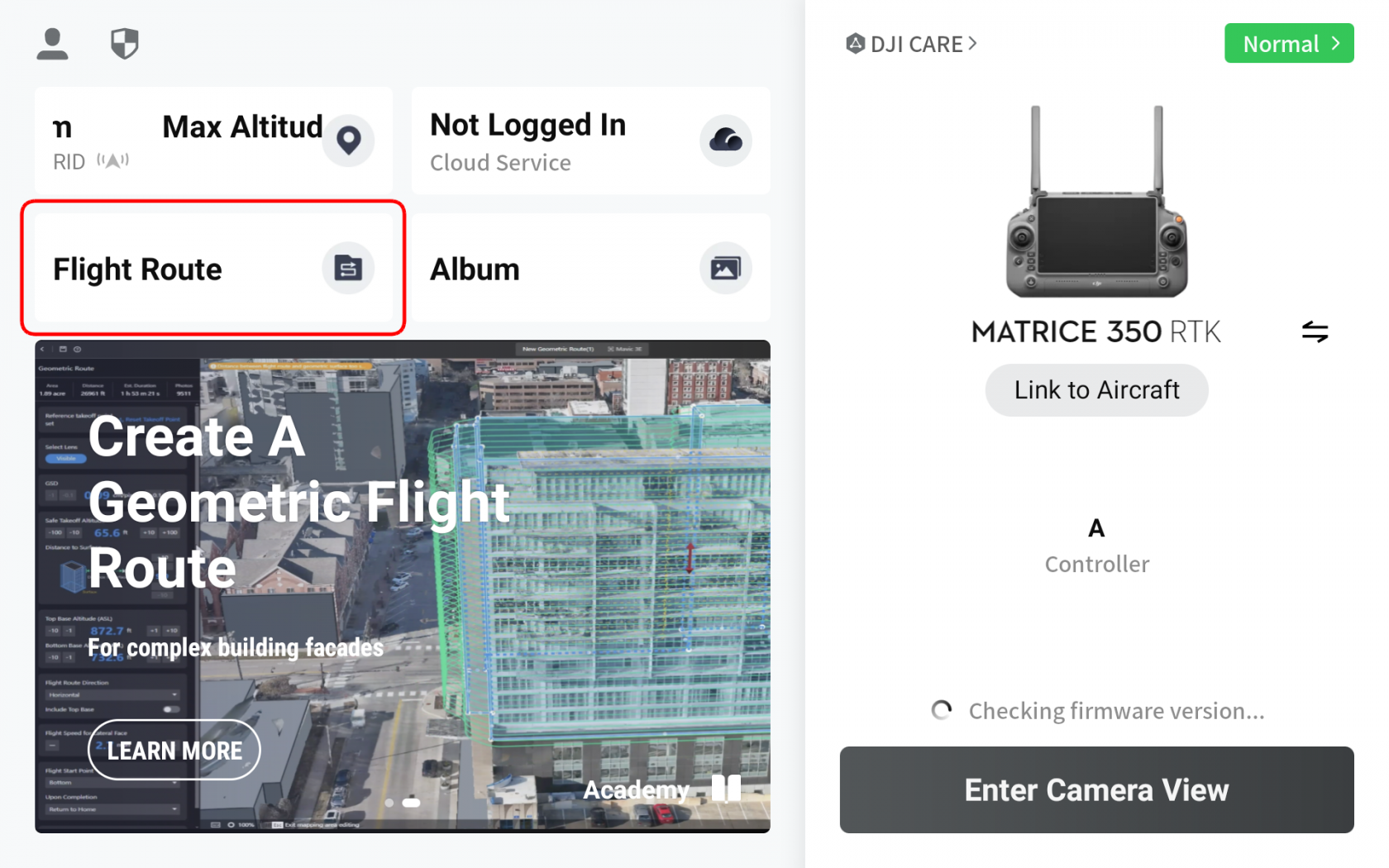This screenshot has width=1389, height=868.
Task: Click the Flight Route folder icon
Action: pos(348,269)
